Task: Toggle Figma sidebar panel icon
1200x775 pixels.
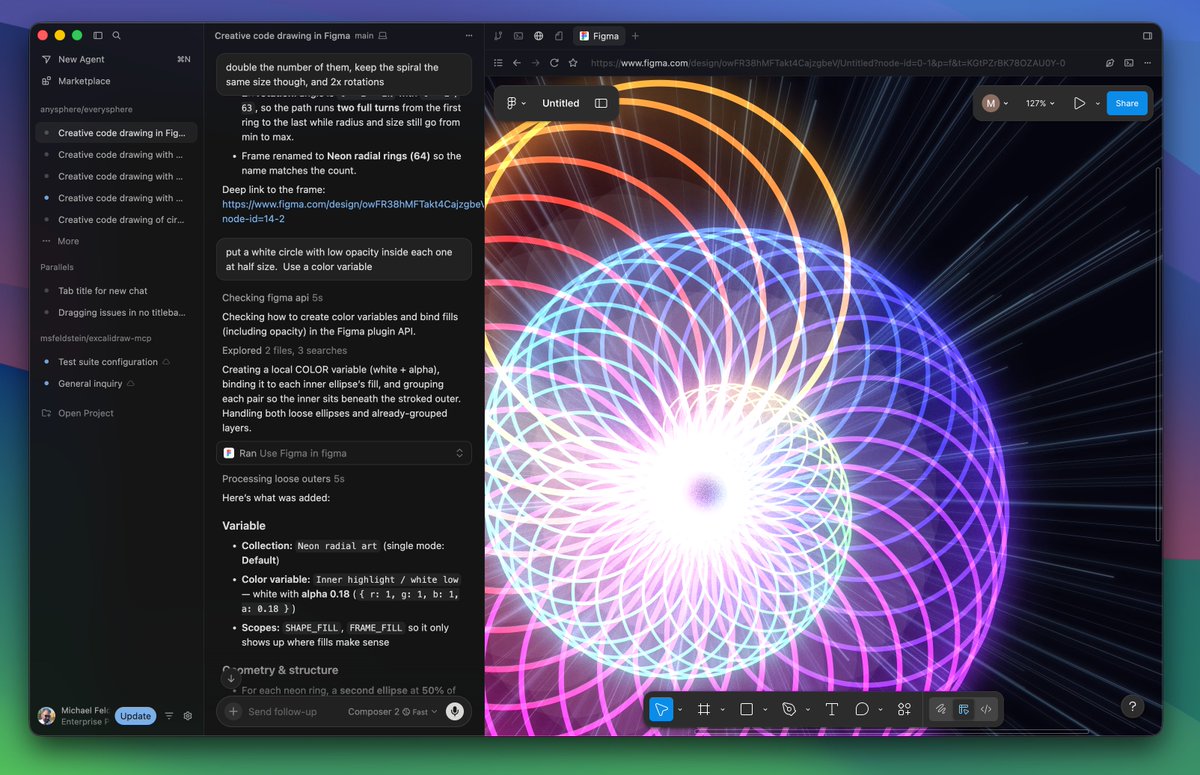Action: click(x=601, y=103)
